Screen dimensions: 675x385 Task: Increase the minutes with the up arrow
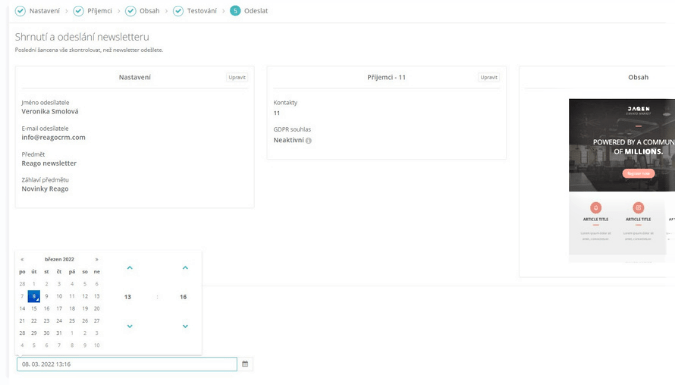185,268
